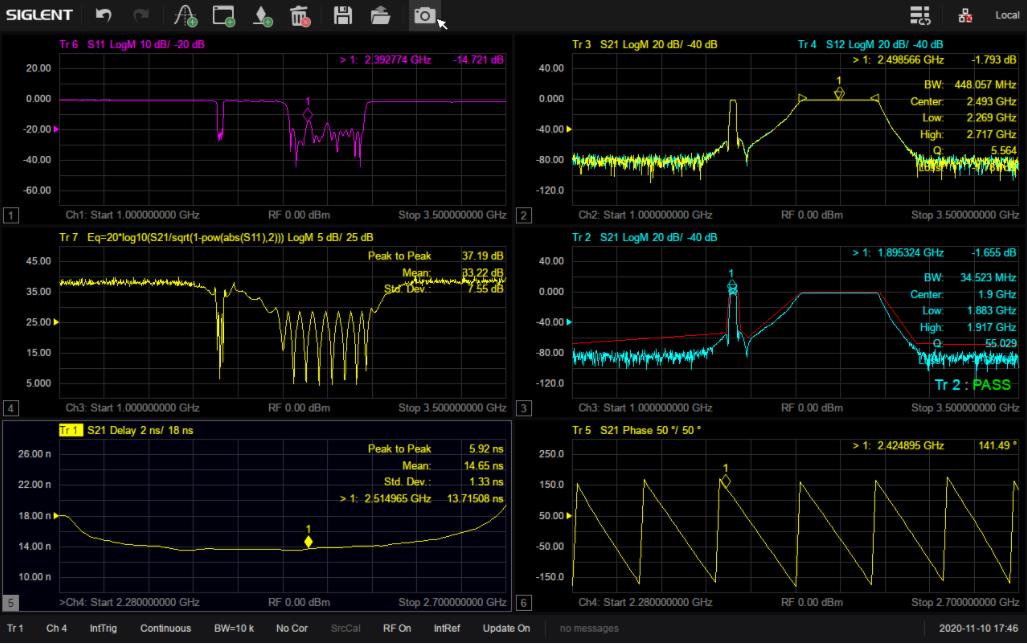Open the BW=10 k bandwidth setting
The height and width of the screenshot is (644, 1027).
(235, 628)
